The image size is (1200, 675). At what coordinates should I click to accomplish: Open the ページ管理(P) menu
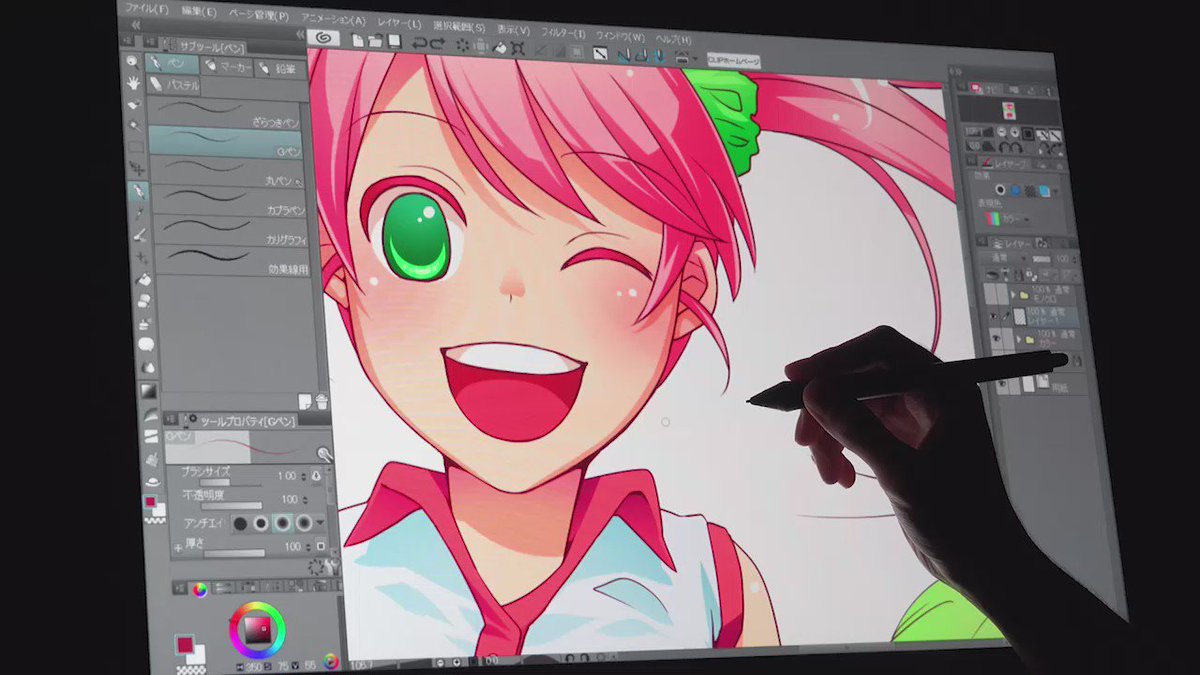pos(258,14)
